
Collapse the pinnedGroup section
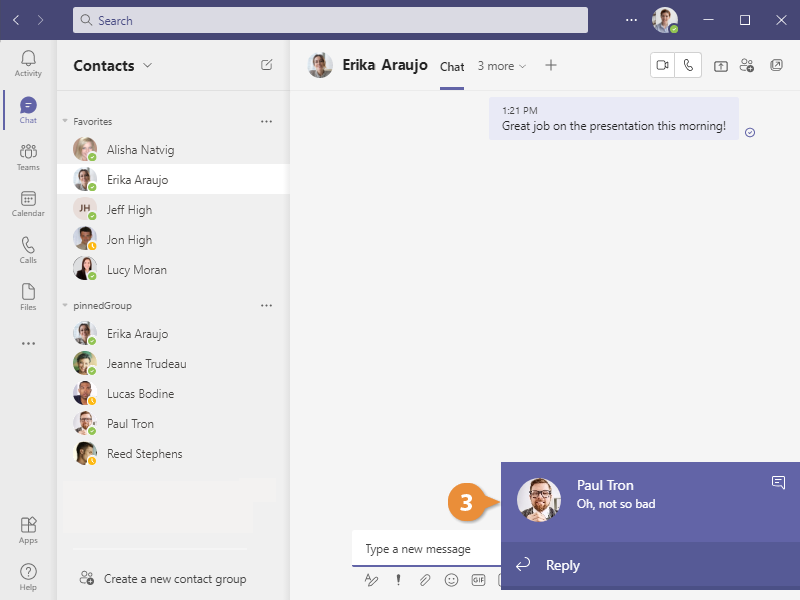tap(66, 305)
